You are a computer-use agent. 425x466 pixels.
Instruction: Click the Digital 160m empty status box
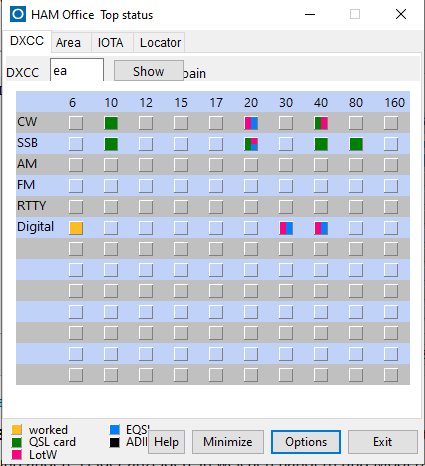point(391,228)
